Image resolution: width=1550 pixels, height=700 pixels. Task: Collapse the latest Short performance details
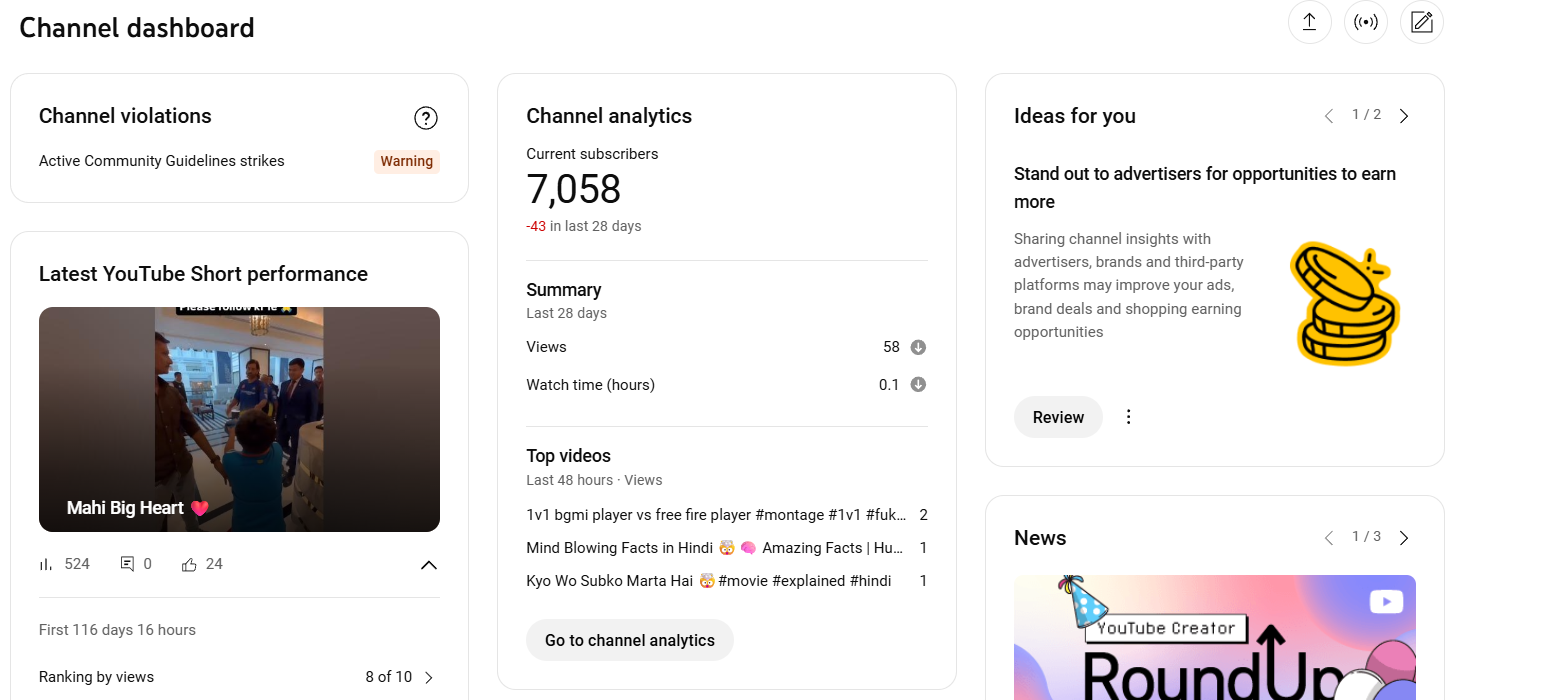429,565
